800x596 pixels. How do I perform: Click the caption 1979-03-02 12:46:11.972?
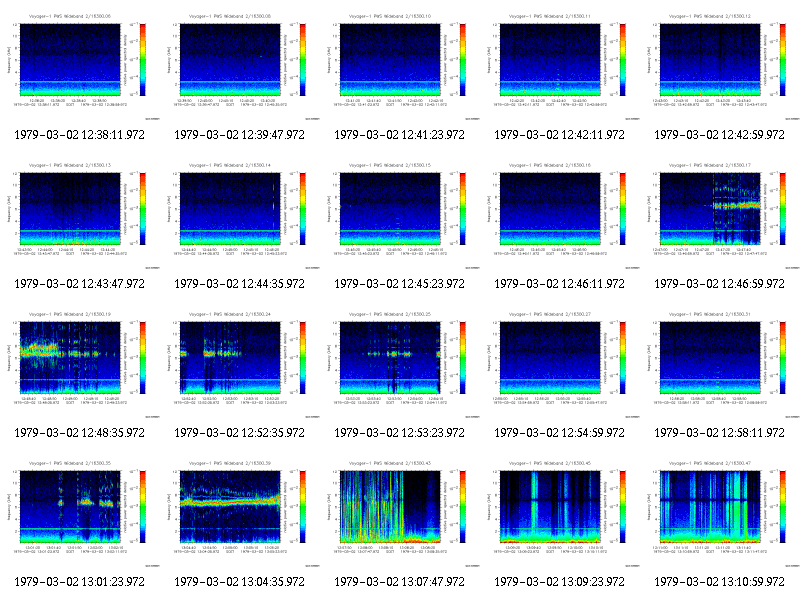click(559, 284)
